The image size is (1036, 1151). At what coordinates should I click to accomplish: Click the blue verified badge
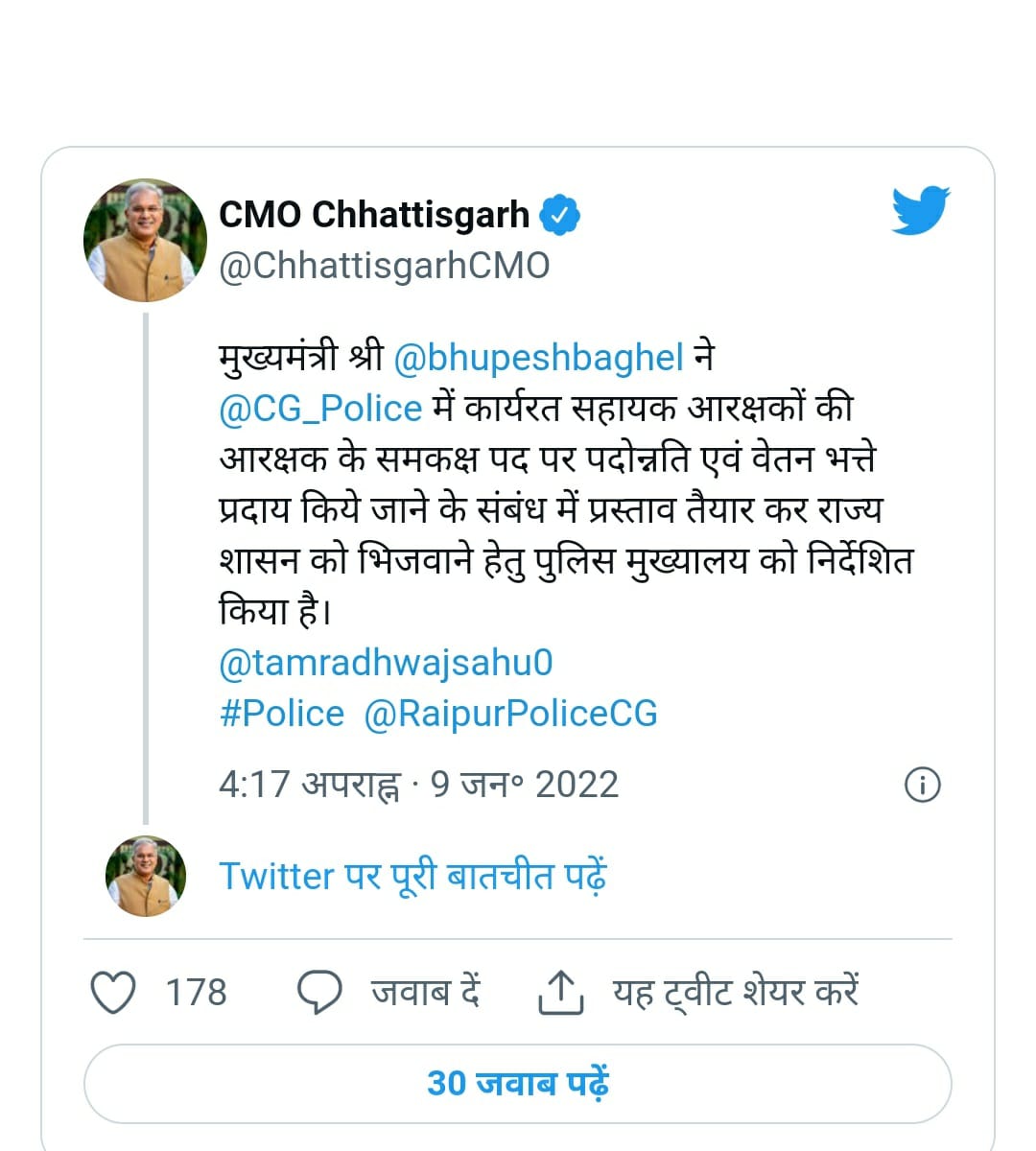point(560,215)
